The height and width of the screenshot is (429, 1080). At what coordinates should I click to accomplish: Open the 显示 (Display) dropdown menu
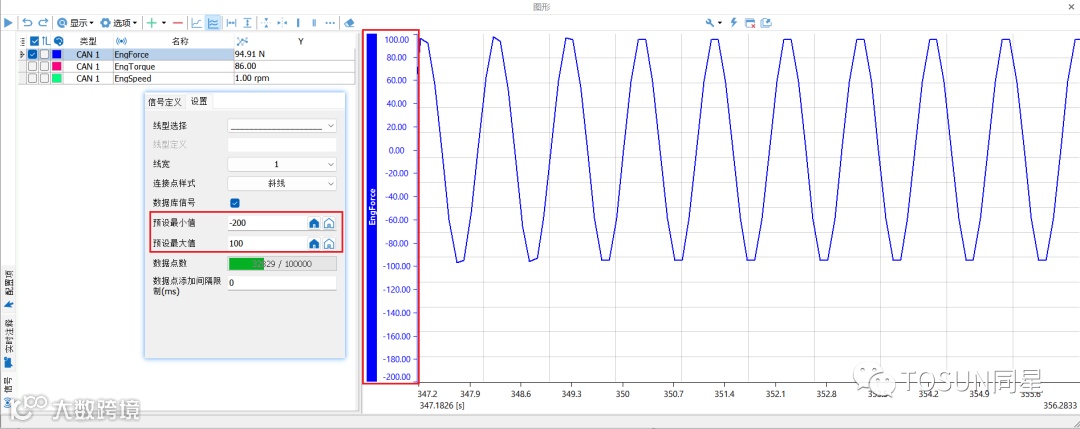(x=75, y=23)
